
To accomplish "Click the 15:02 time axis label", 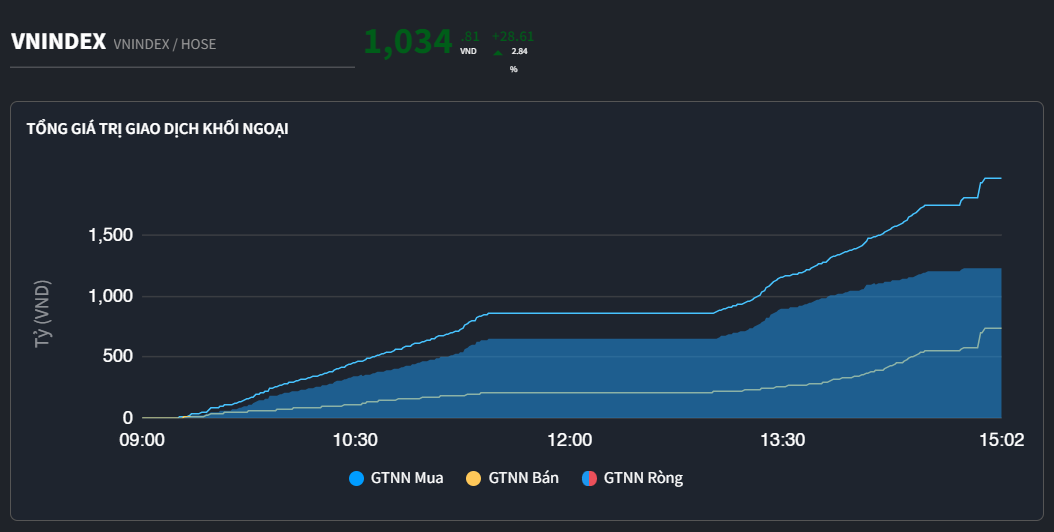I will pyautogui.click(x=1001, y=440).
